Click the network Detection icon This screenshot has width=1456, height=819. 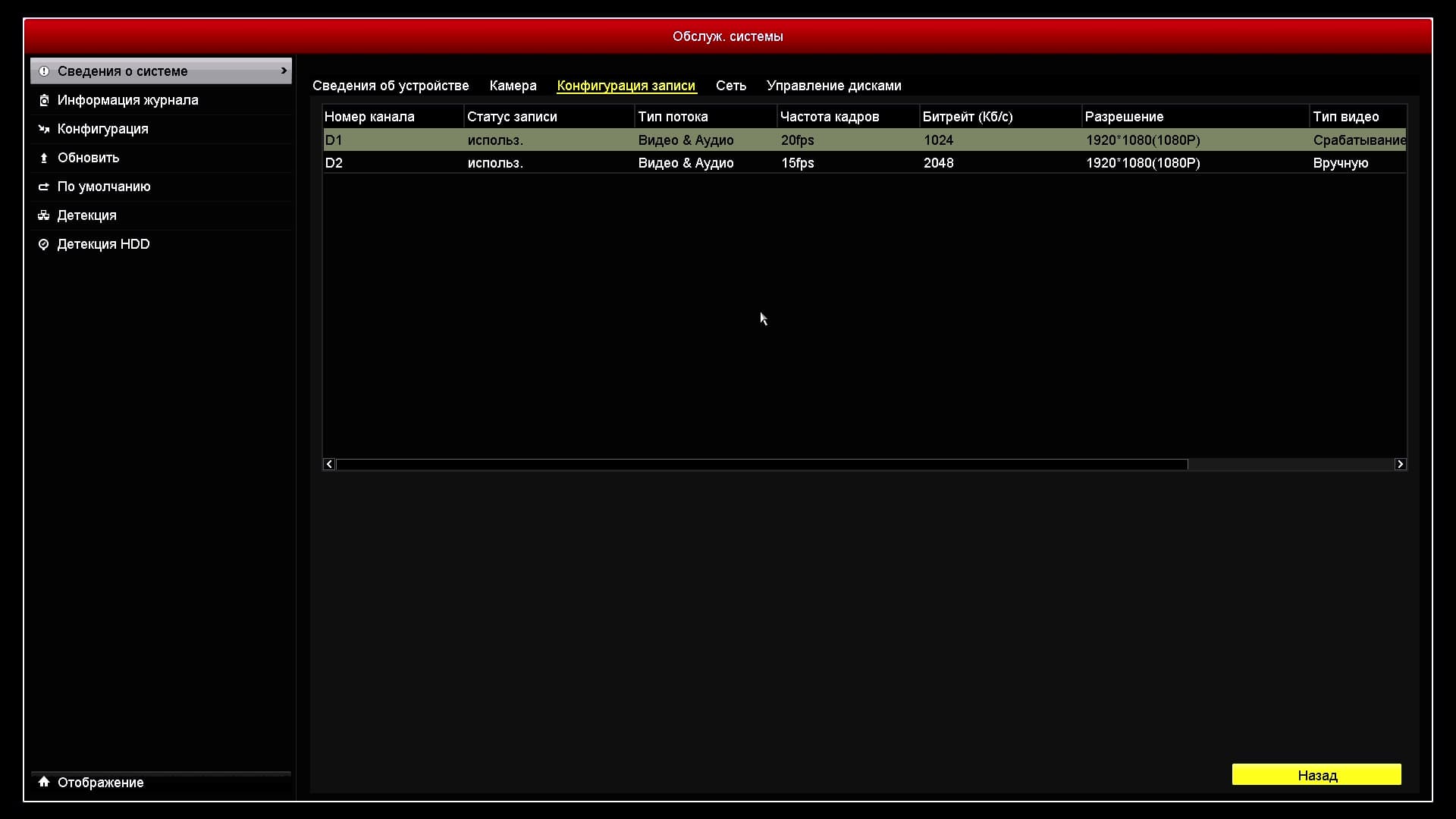tap(44, 215)
